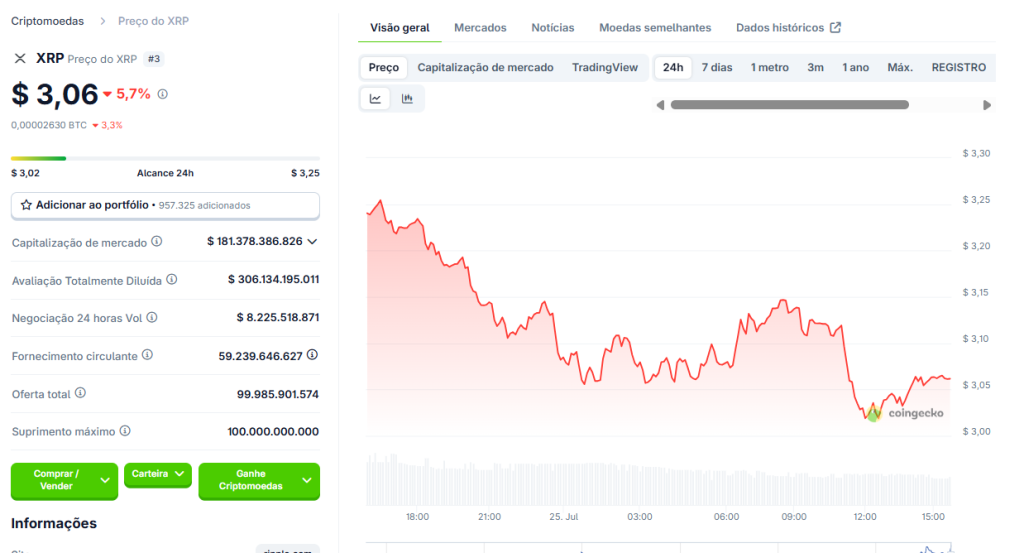Select the TradingView chart toggle
The width and height of the screenshot is (1024, 553).
(x=605, y=67)
